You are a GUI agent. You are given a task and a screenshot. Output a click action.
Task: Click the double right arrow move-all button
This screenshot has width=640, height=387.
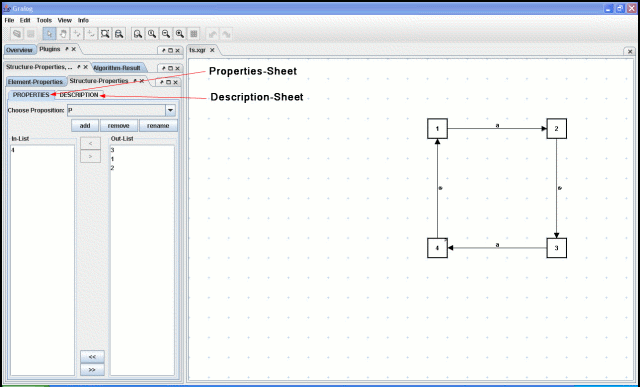pyautogui.click(x=92, y=369)
